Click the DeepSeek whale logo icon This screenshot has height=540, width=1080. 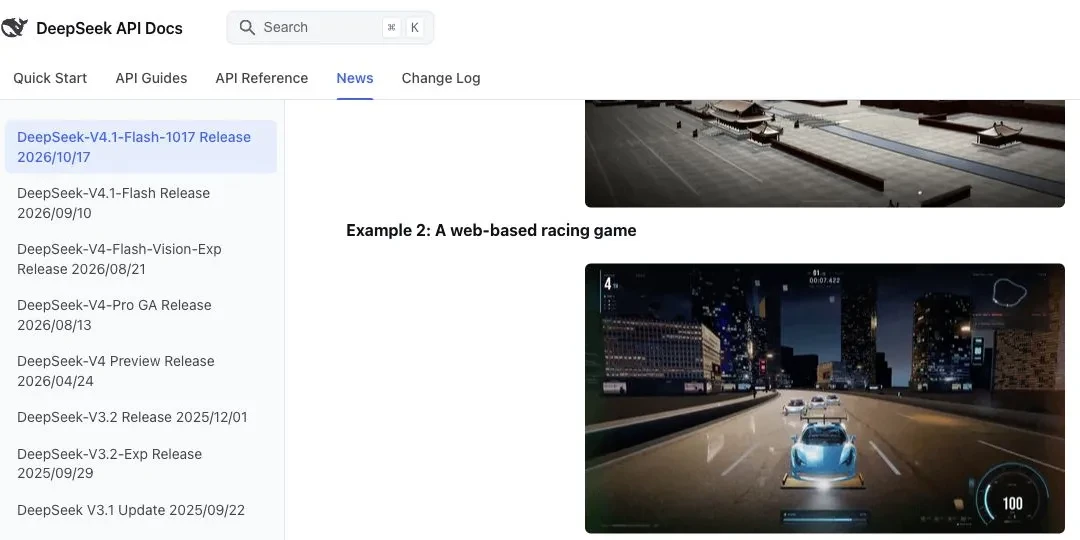click(x=14, y=28)
